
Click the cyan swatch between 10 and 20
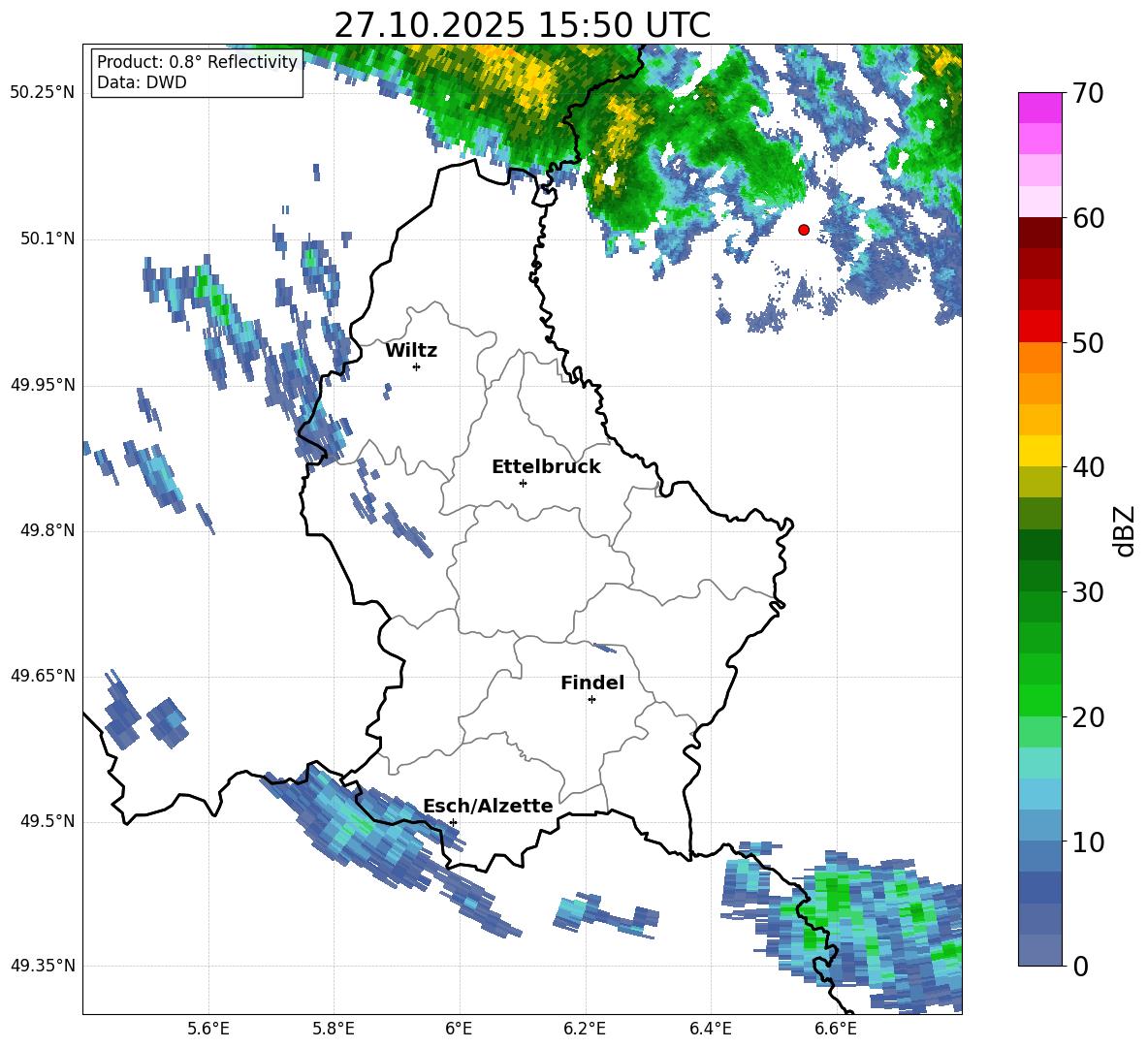(x=1039, y=763)
